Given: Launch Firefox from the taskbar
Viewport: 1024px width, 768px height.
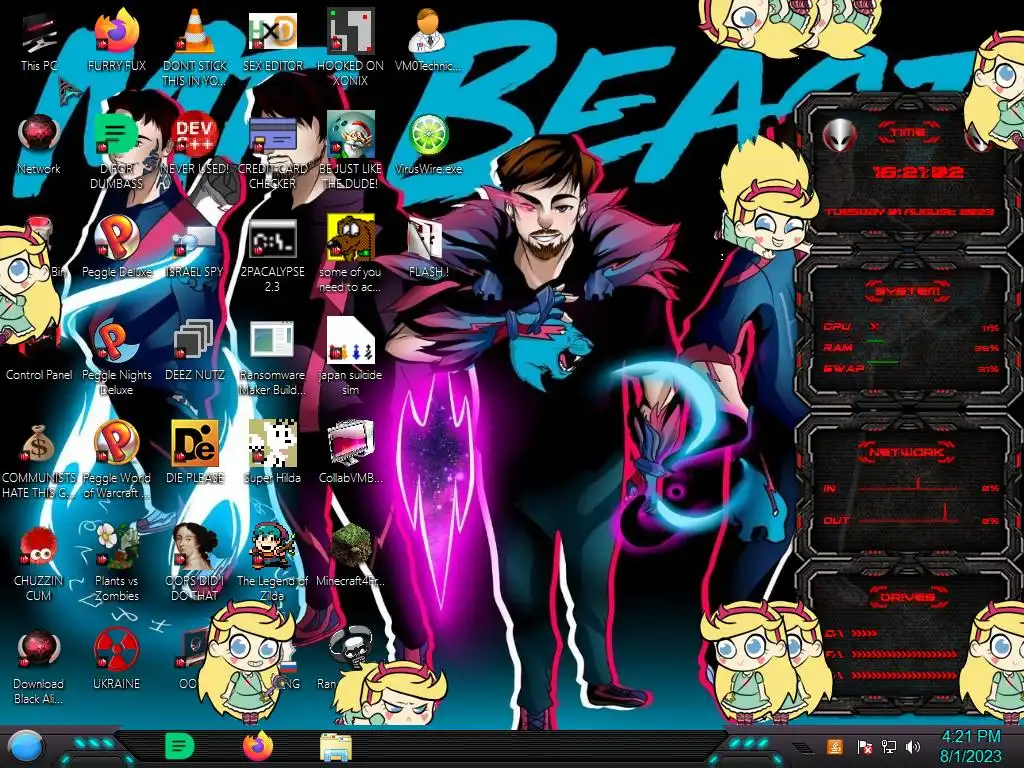Looking at the screenshot, I should pyautogui.click(x=257, y=746).
